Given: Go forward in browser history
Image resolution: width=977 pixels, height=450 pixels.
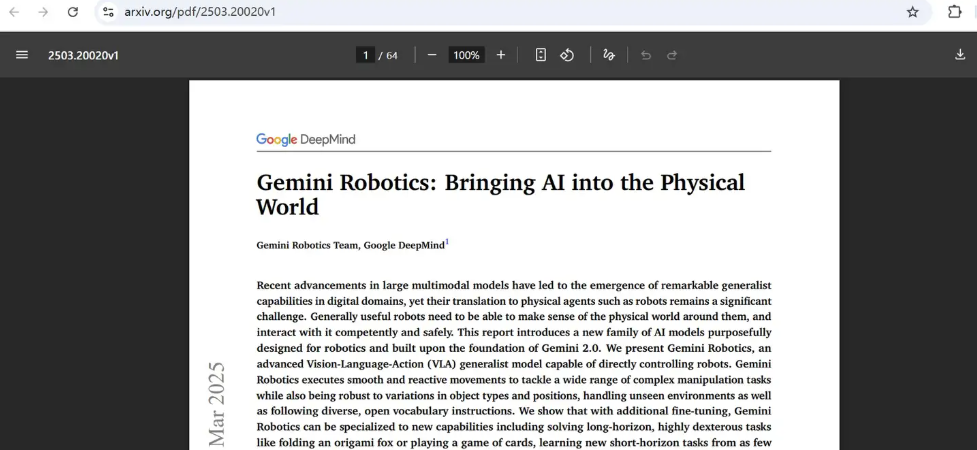Looking at the screenshot, I should [x=43, y=12].
